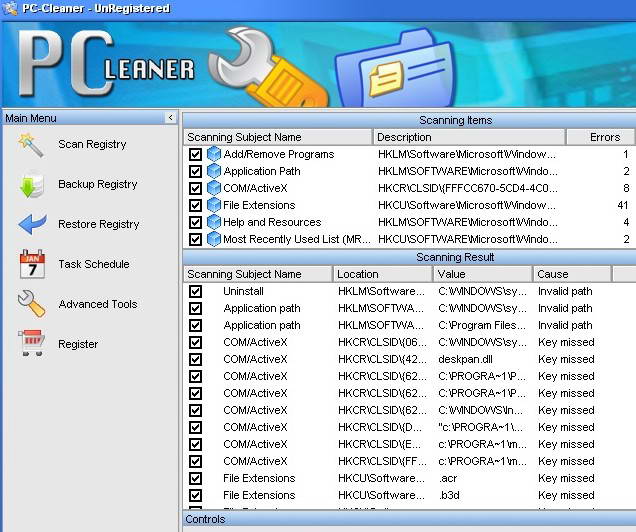636x532 pixels.
Task: Uncheck the Add/Remove Programs scanning item
Action: point(196,154)
